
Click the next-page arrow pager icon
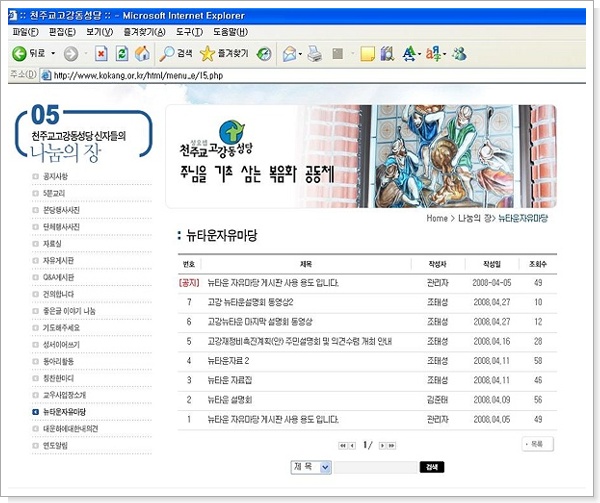(382, 446)
